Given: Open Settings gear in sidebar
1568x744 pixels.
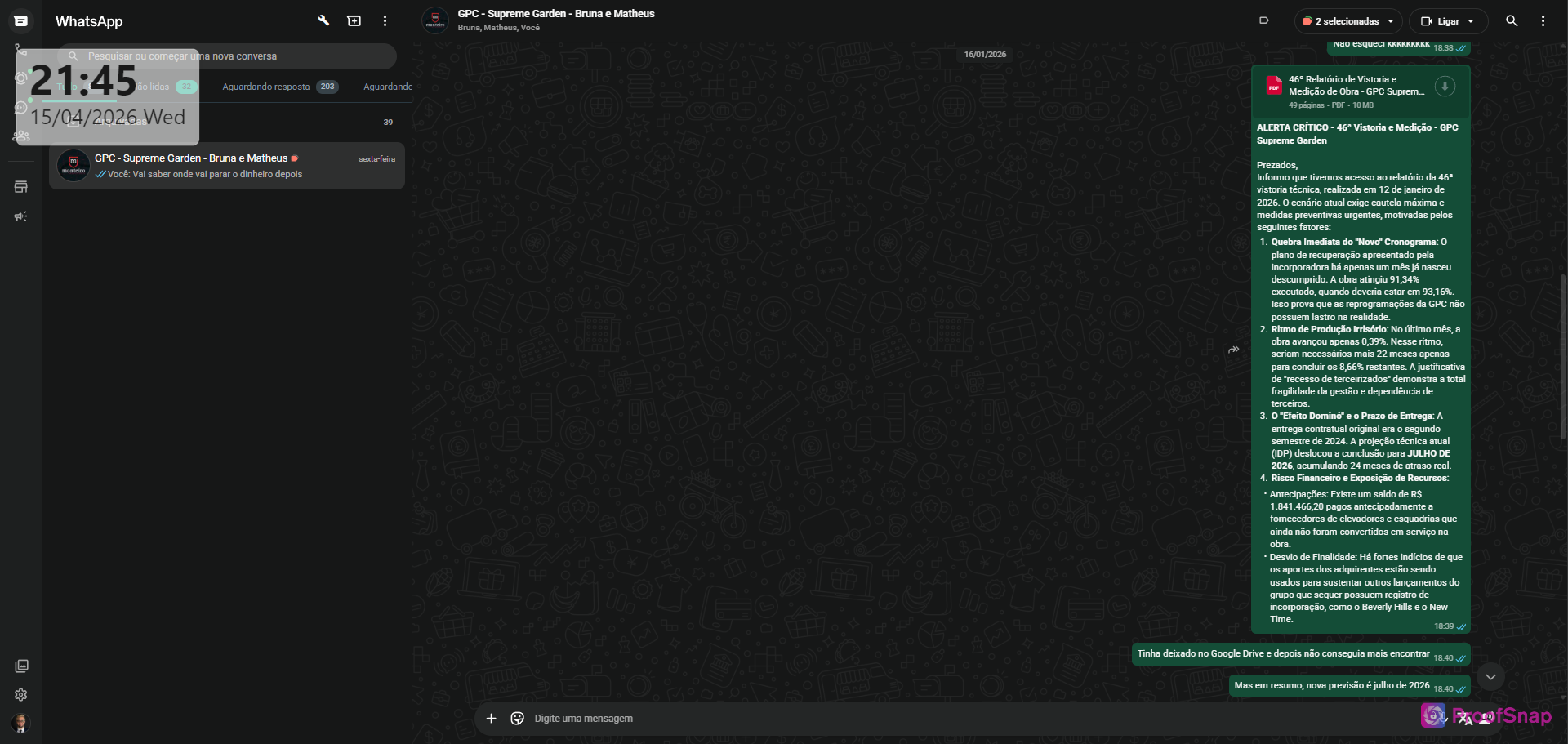Looking at the screenshot, I should tap(21, 695).
